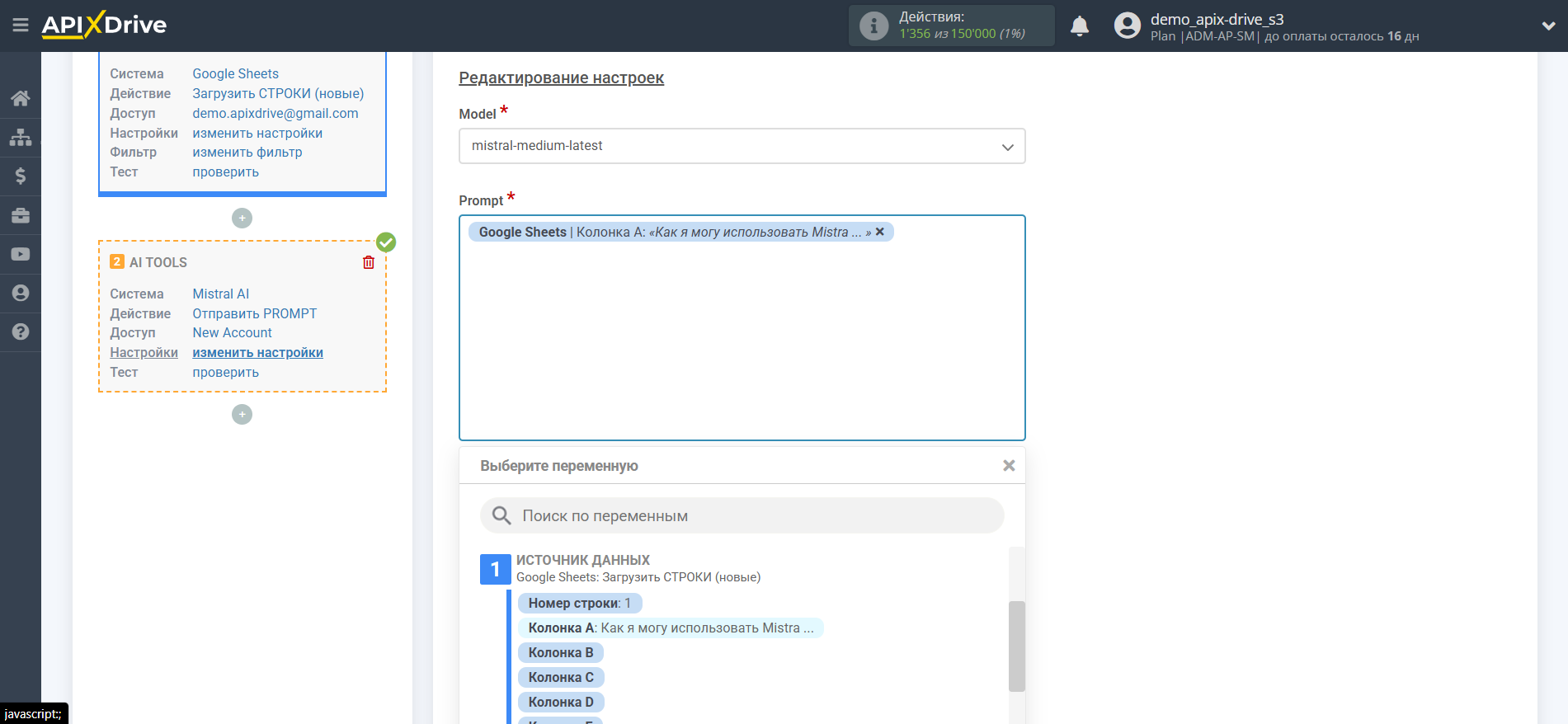Open the Mistral AI system link
Screen dimensions: 1568x724
(x=220, y=294)
